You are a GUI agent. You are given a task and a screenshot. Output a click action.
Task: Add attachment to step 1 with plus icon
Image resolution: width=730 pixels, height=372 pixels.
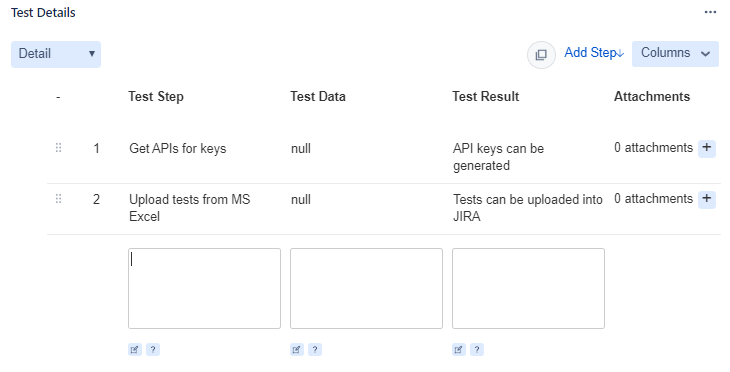point(707,148)
